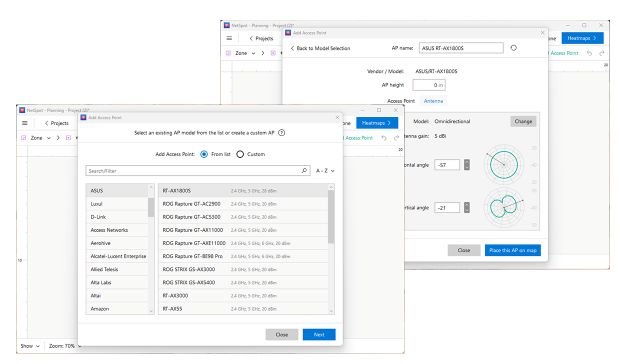Click the purple icon right of Zone chevron, front window
The image size is (620, 364).
[68, 138]
